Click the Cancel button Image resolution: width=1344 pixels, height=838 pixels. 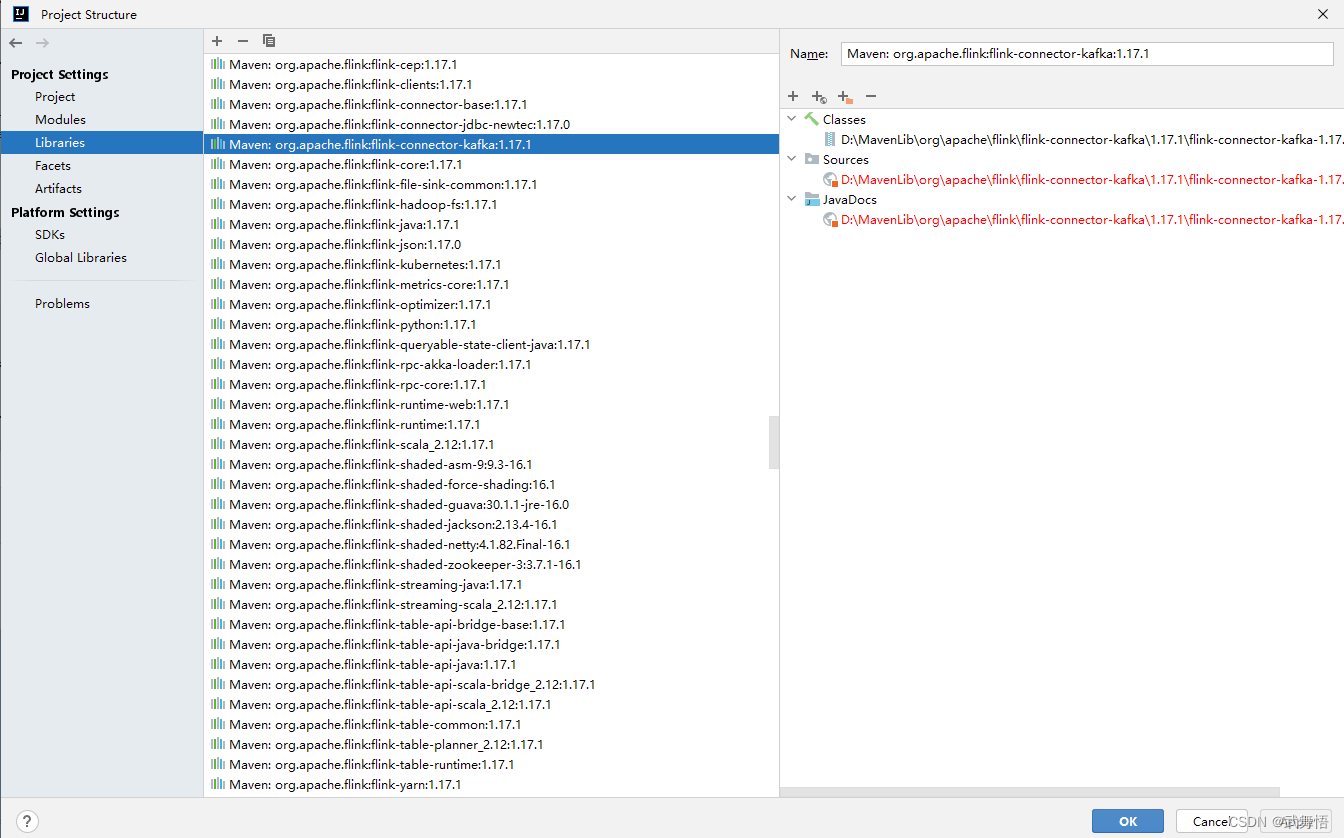(x=1211, y=821)
